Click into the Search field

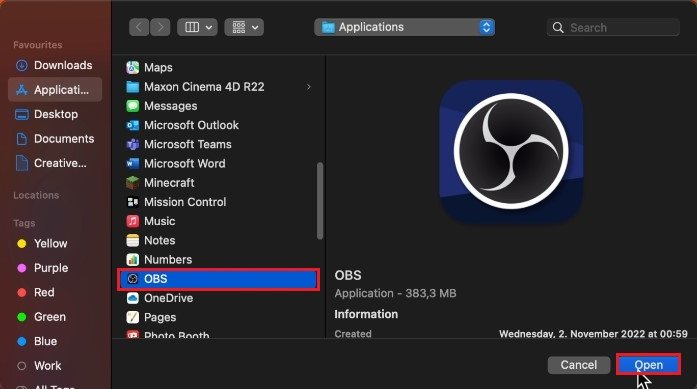click(613, 28)
